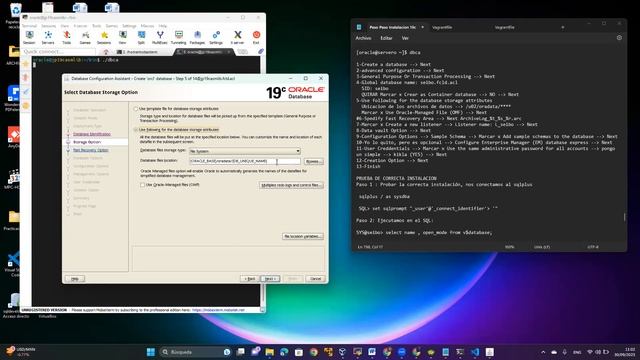Screen dimensions: 640x360
Task: Click the Servers toolbar icon
Action: point(48,37)
